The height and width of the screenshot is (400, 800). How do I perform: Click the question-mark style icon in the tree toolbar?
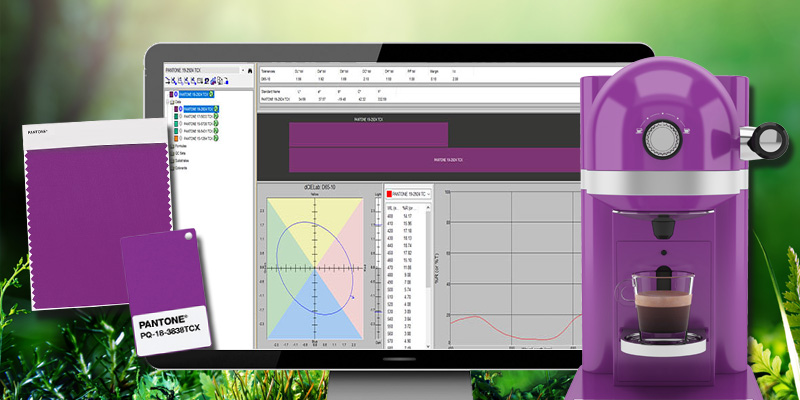click(x=207, y=81)
